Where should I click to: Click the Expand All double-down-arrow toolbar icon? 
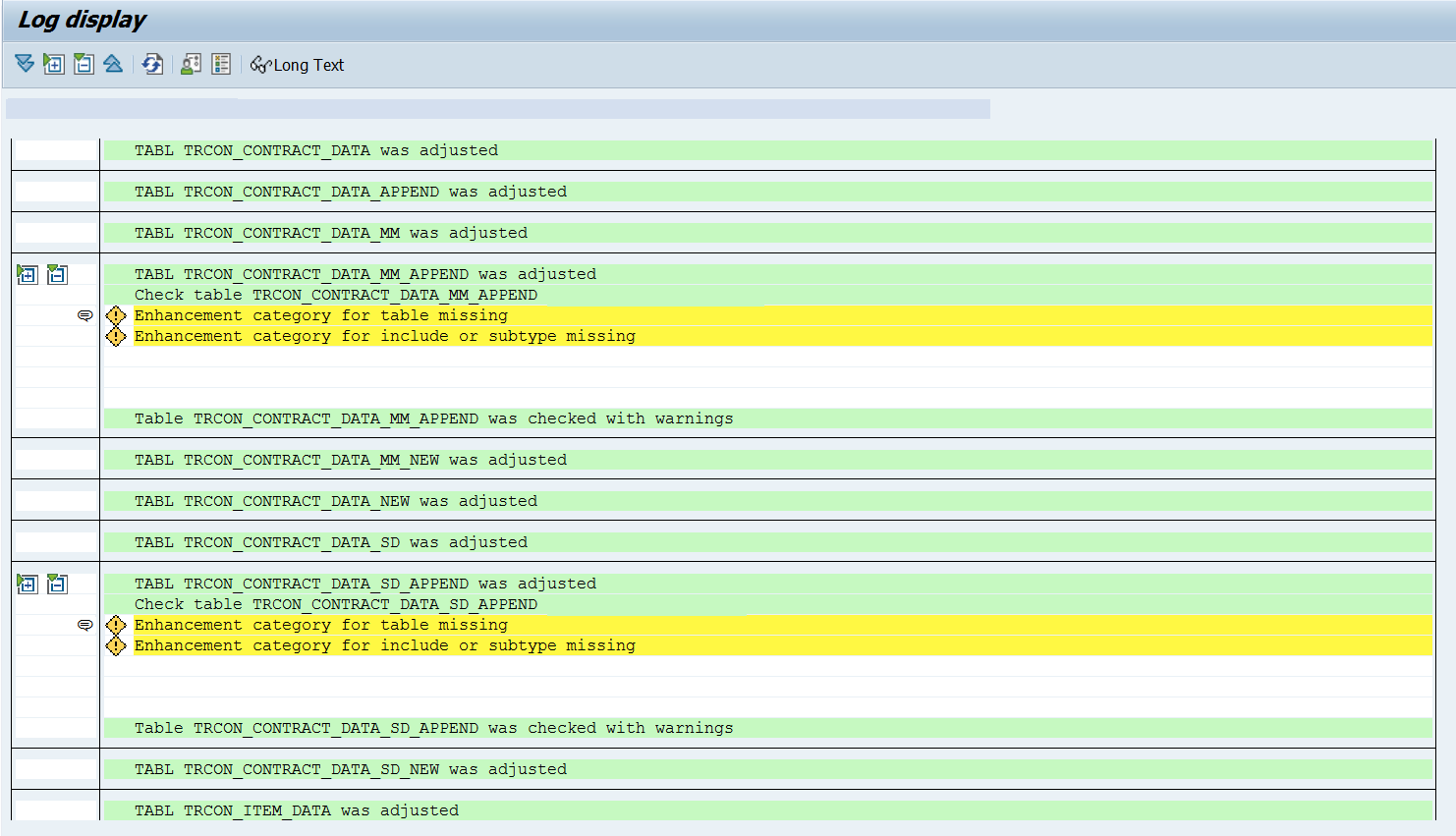(x=25, y=65)
